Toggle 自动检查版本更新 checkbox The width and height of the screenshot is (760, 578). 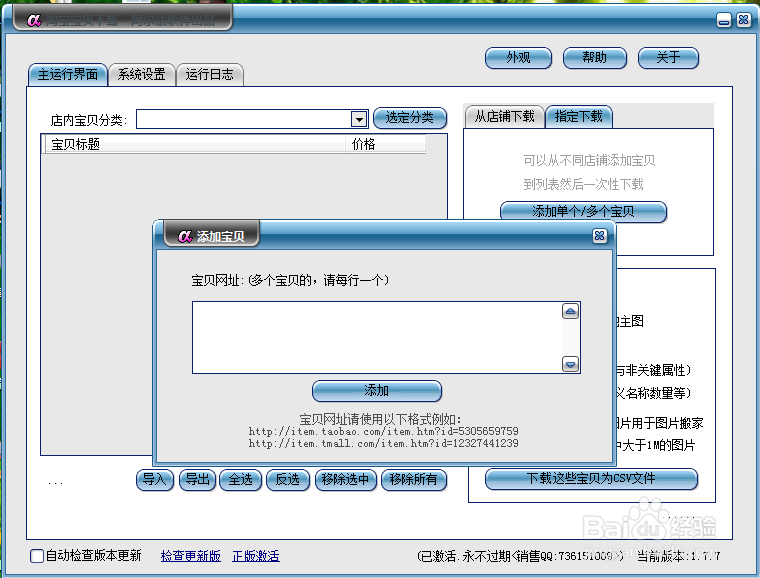point(37,556)
